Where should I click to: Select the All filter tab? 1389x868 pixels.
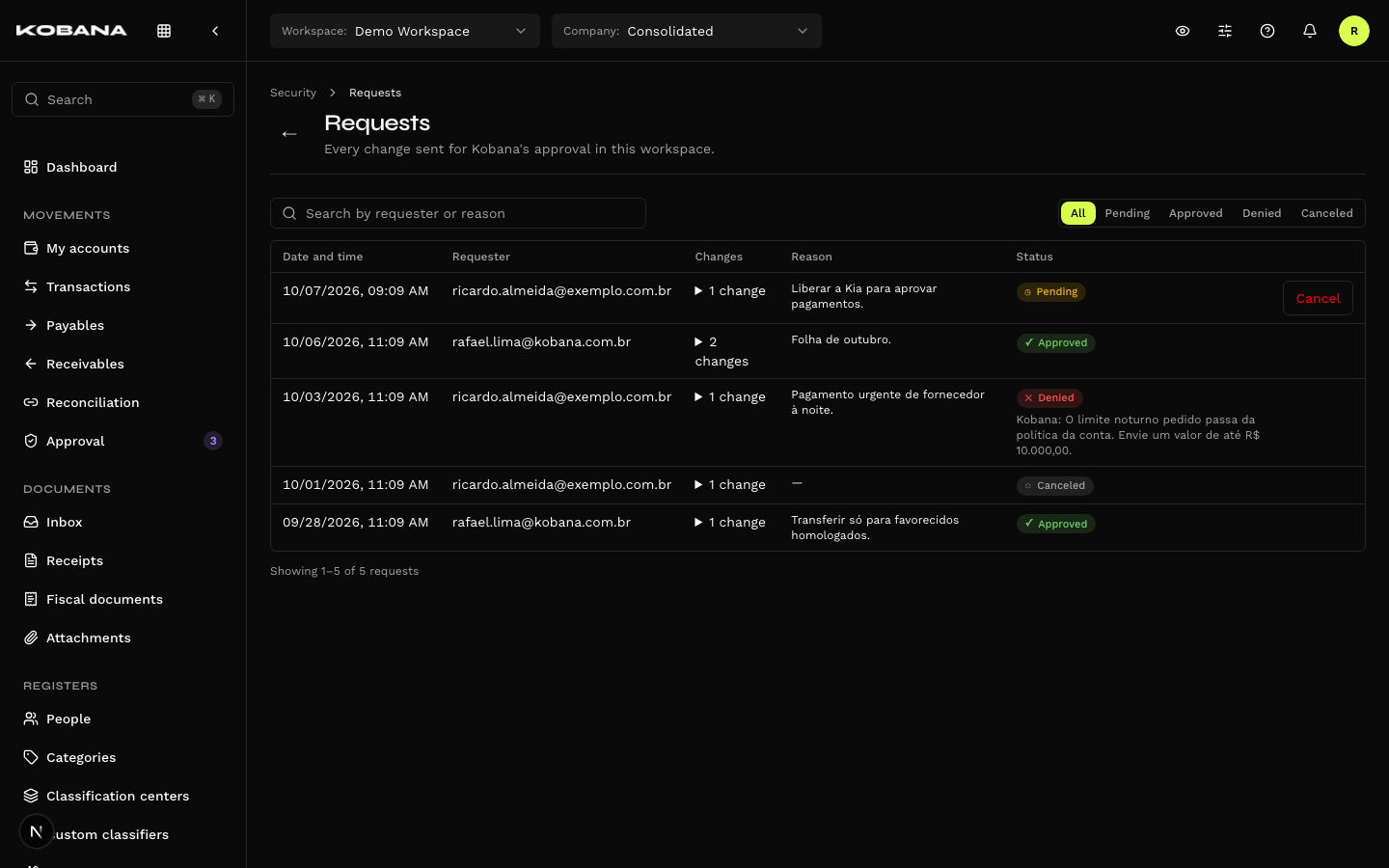click(1078, 213)
